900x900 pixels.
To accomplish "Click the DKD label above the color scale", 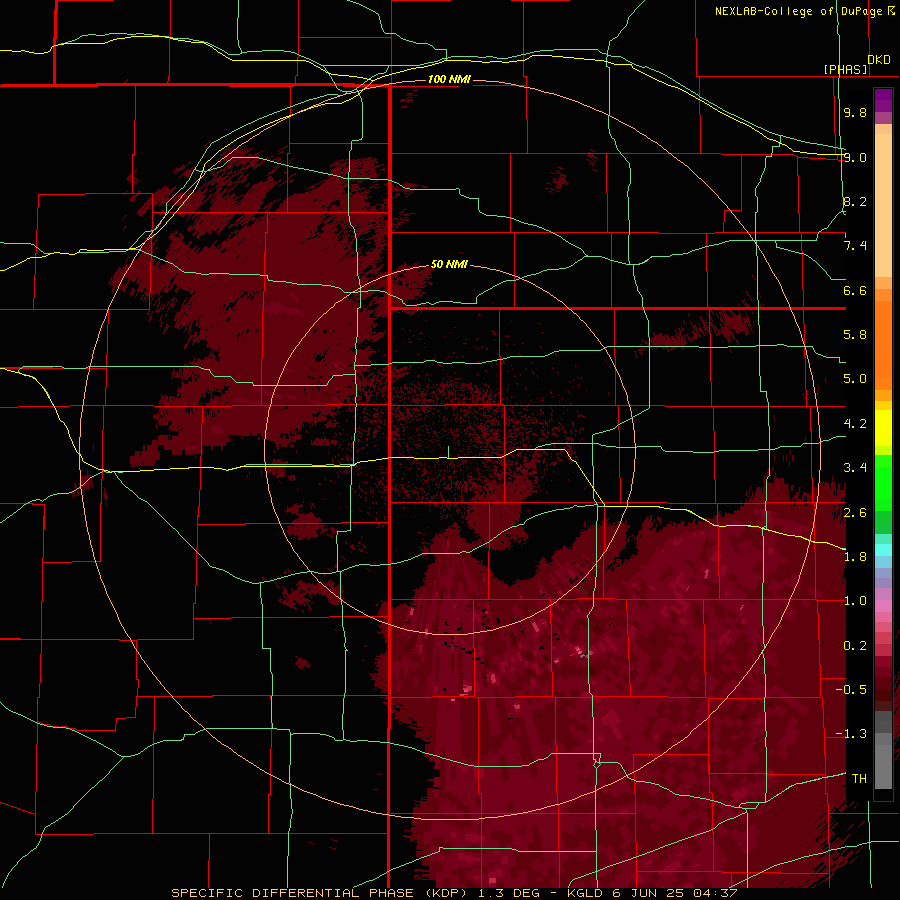I will coord(879,60).
